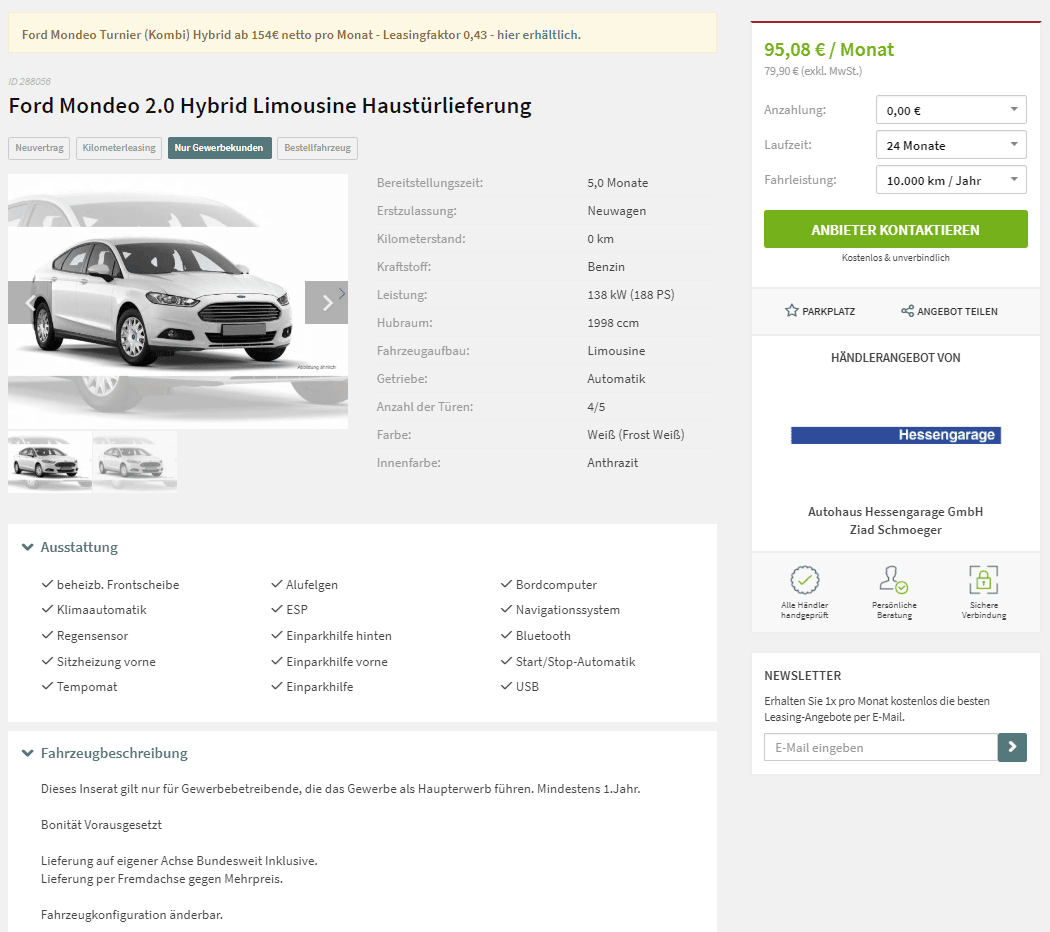Click the 1998 ccm Hubraum value

pos(613,323)
